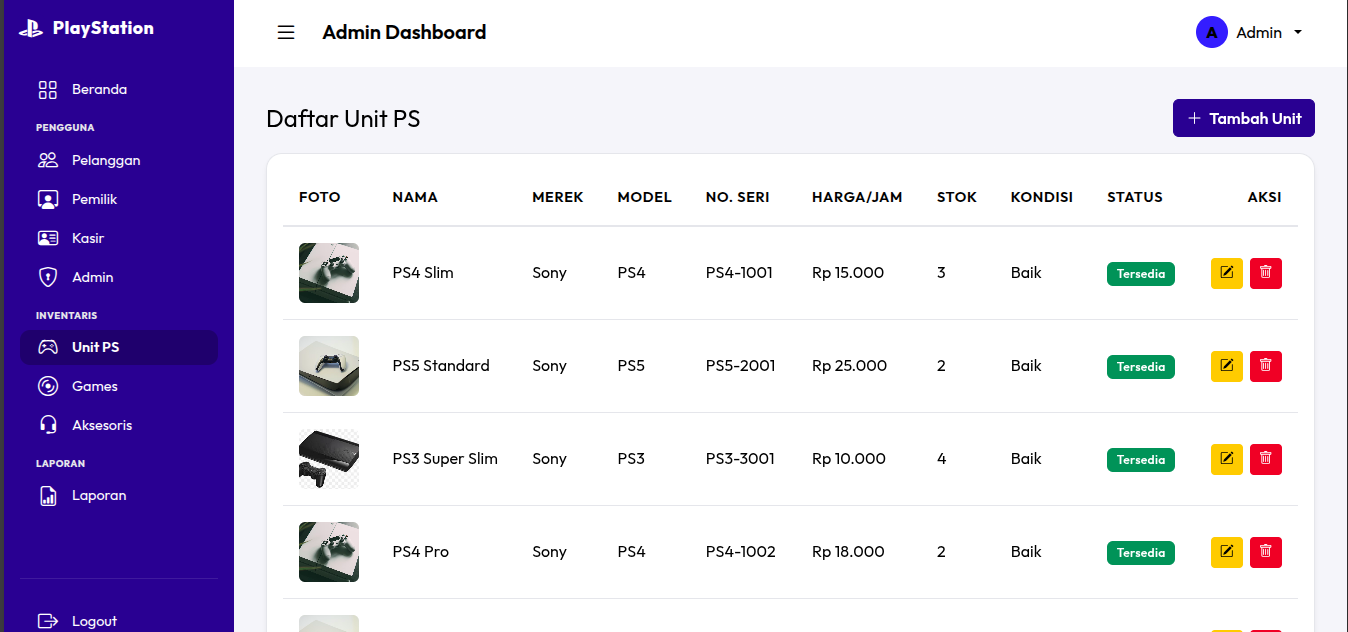Click the Tersedia badge for PS5 Standard

[x=1141, y=367]
